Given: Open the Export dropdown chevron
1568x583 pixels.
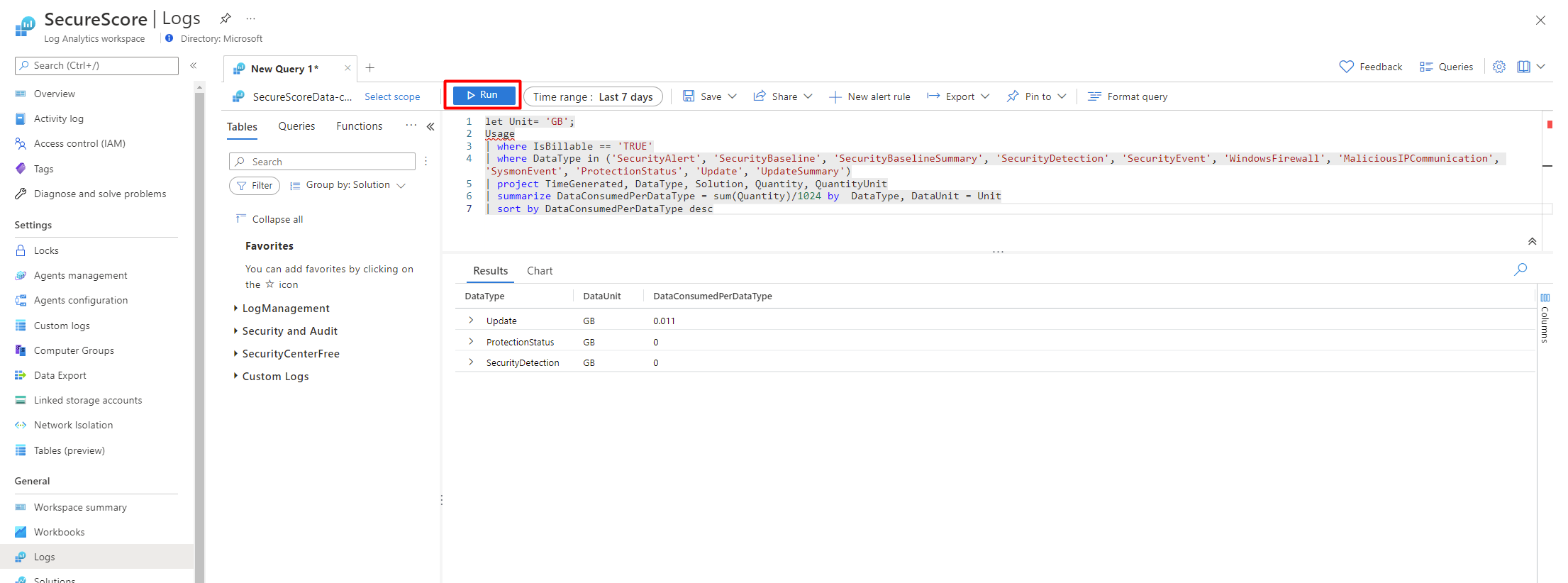Looking at the screenshot, I should tap(985, 96).
